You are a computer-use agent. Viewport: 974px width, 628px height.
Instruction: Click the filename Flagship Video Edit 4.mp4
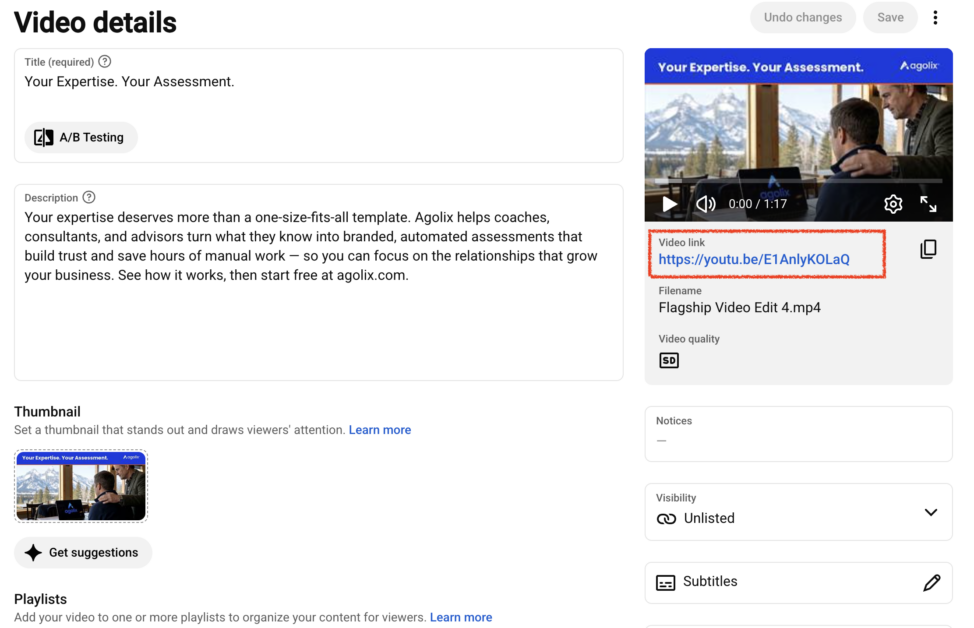739,307
